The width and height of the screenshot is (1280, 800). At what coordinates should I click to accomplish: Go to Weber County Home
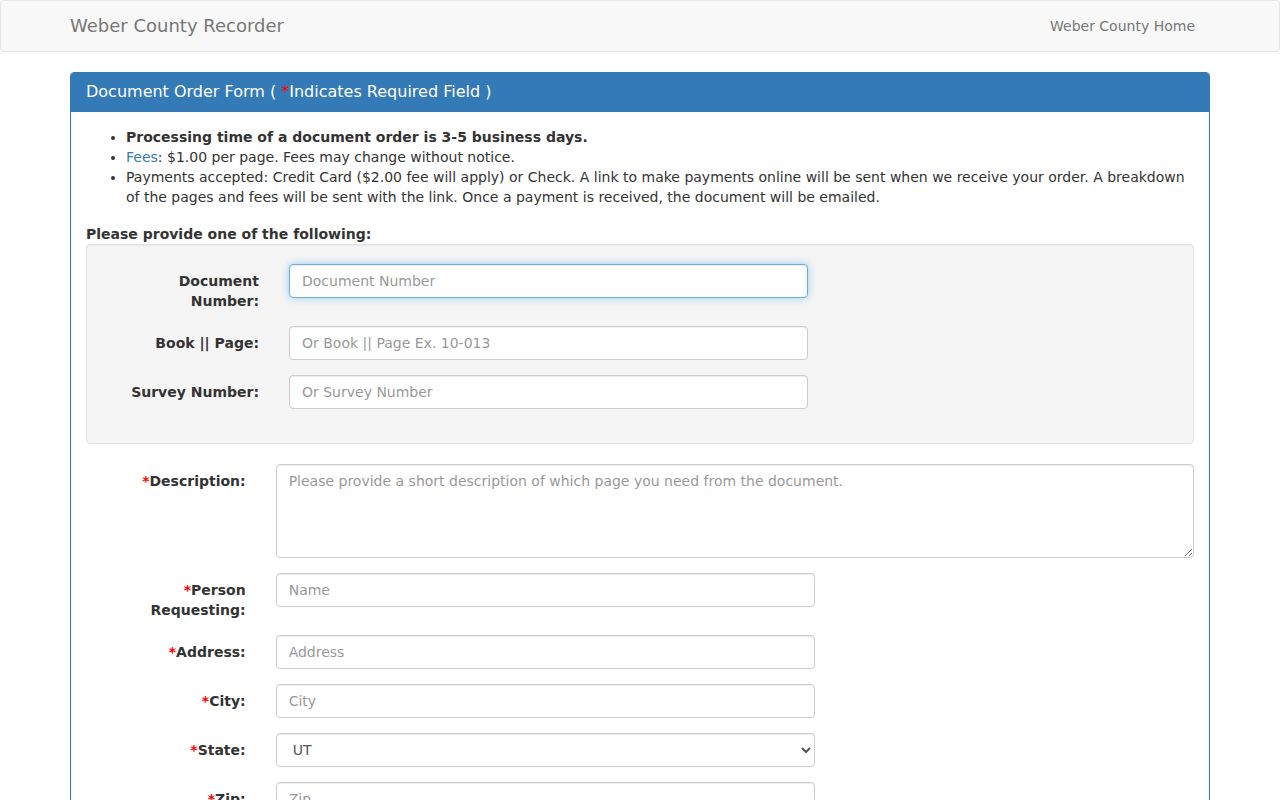point(1122,26)
